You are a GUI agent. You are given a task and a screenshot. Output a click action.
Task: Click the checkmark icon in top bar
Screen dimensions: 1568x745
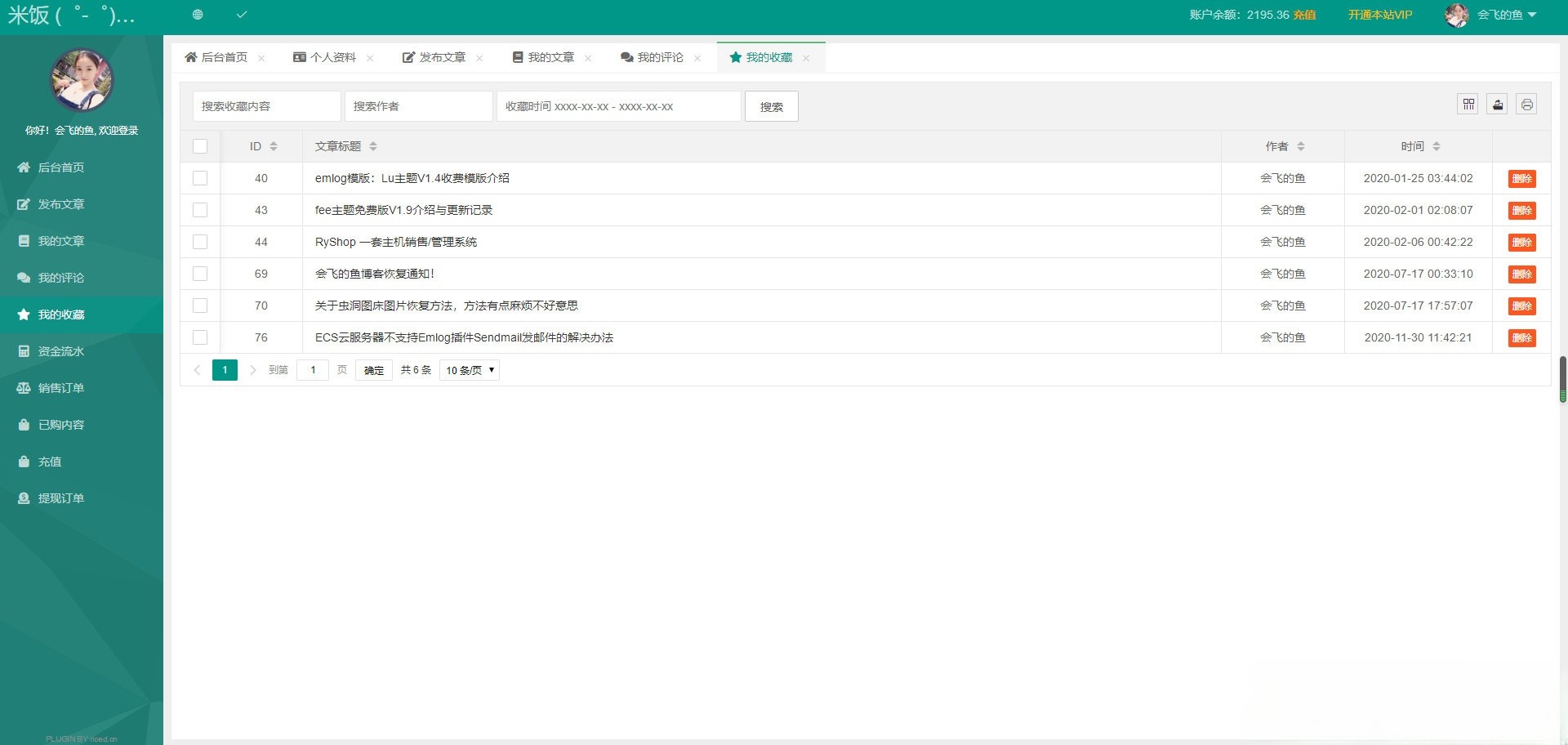(x=241, y=14)
